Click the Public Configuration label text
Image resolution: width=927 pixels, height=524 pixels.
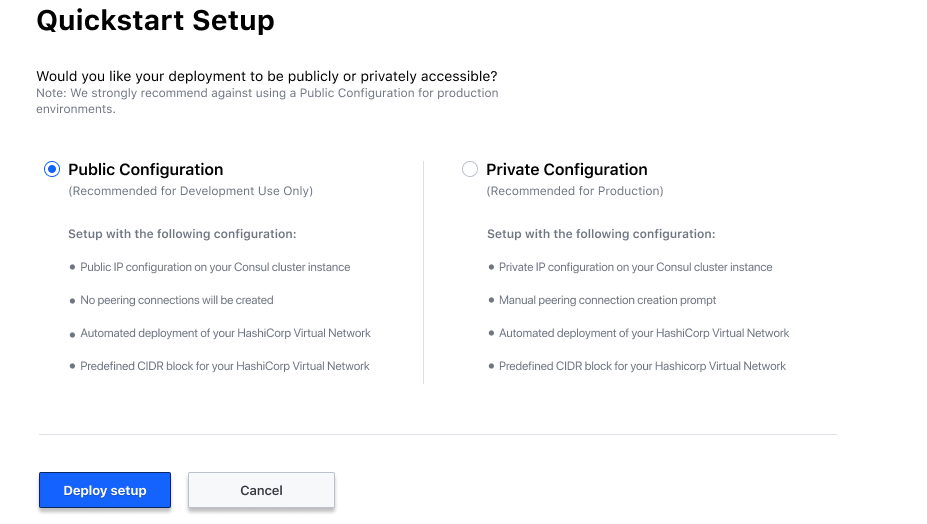click(145, 170)
